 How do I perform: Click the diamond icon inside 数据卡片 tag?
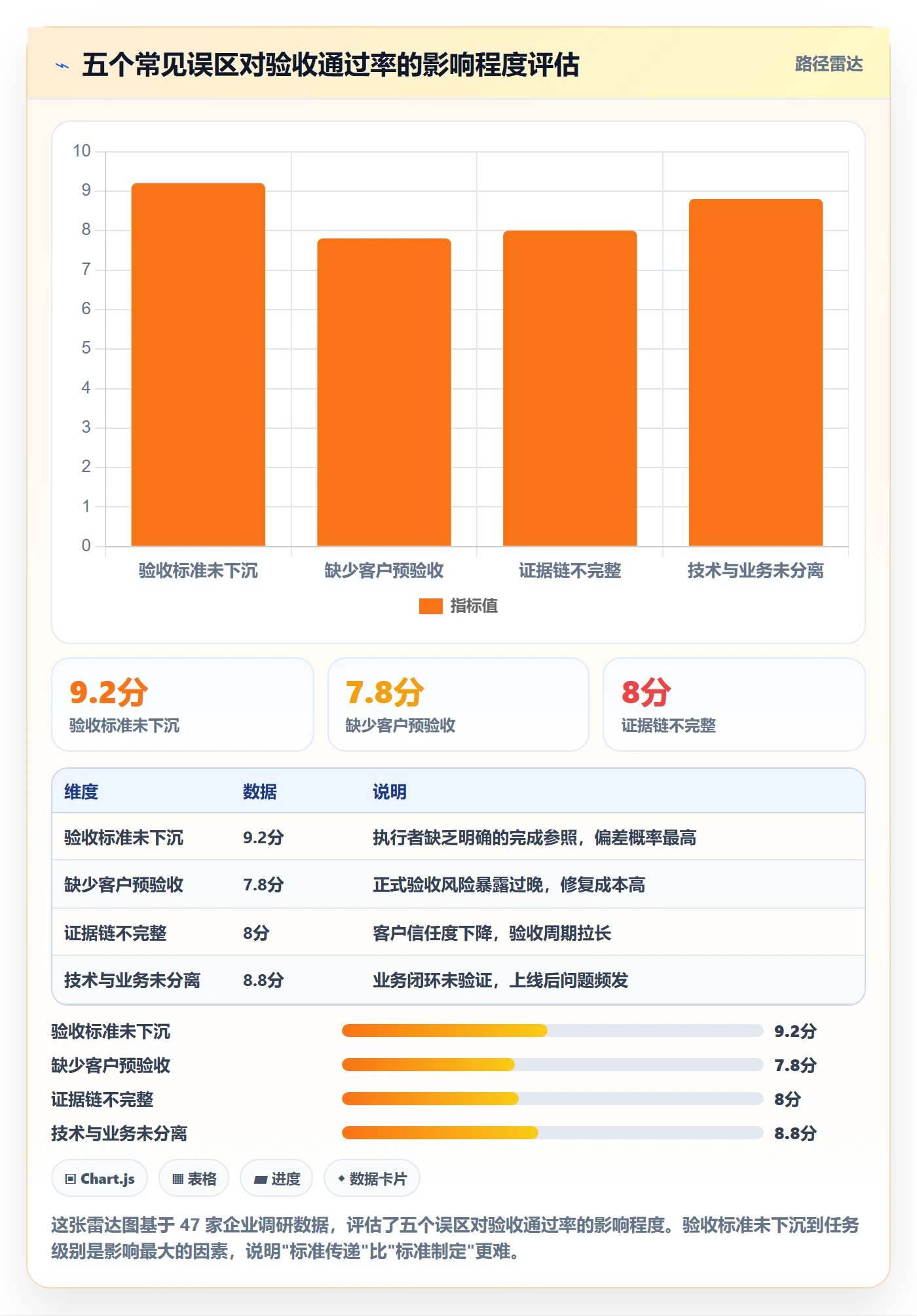341,1179
